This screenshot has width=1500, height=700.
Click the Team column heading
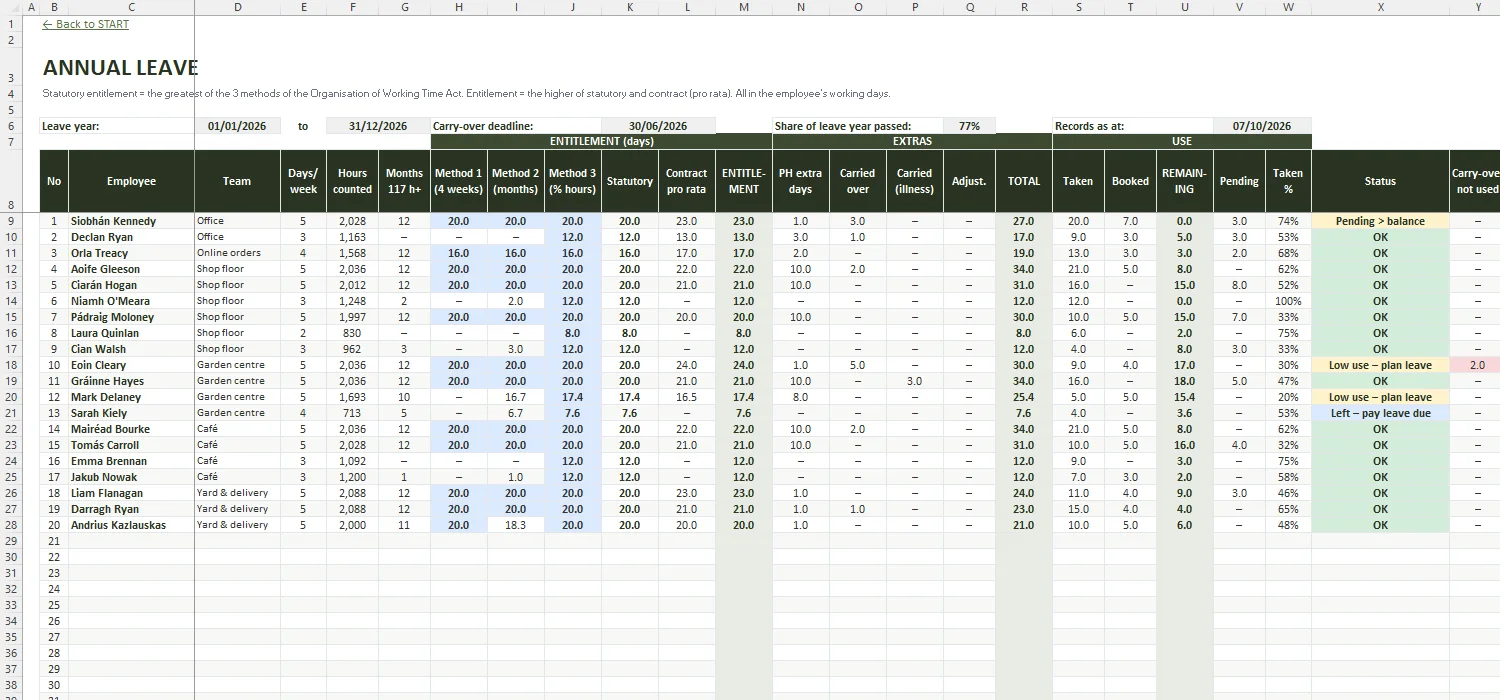coord(237,181)
